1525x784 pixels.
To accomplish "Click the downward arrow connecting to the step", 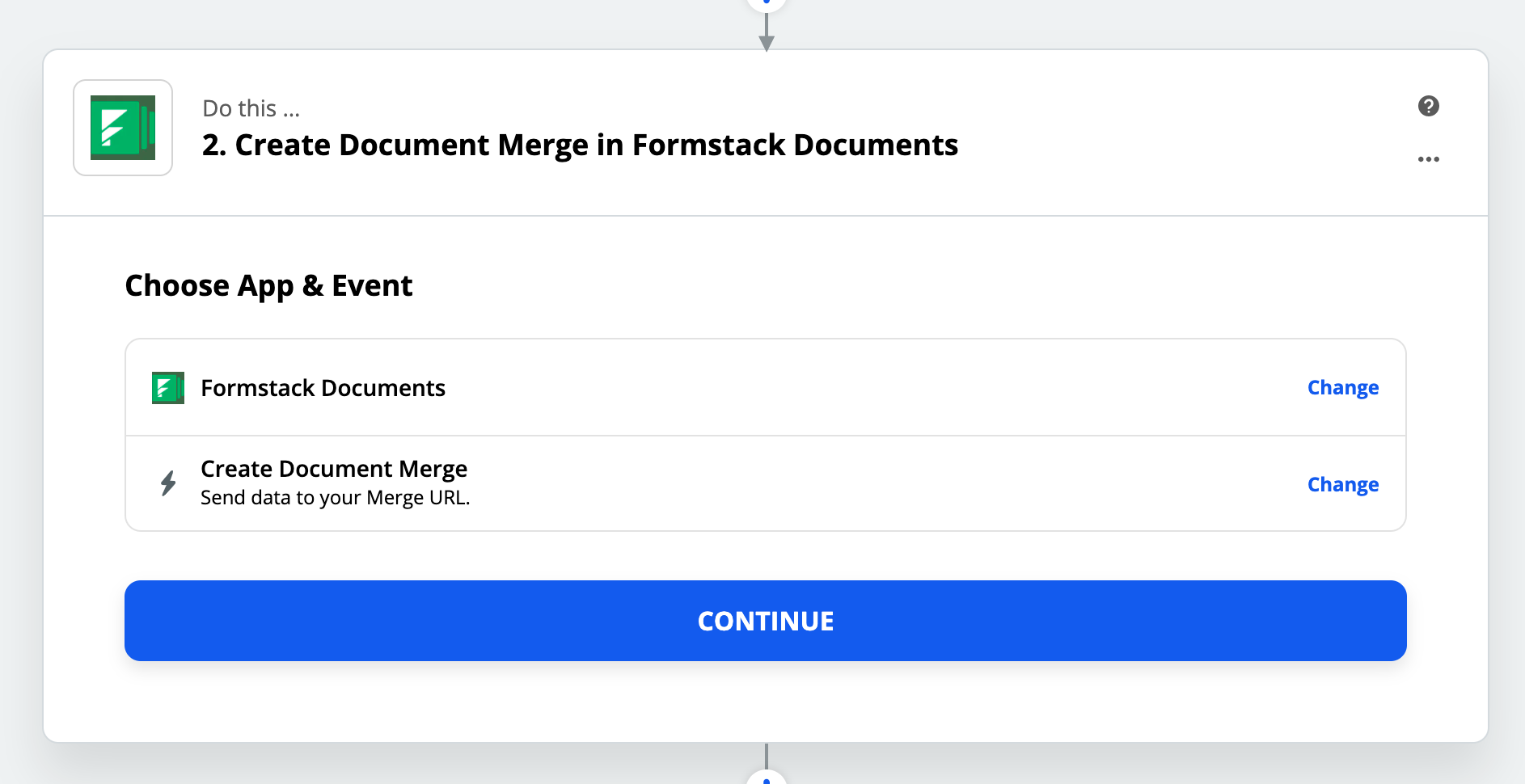I will (x=765, y=36).
